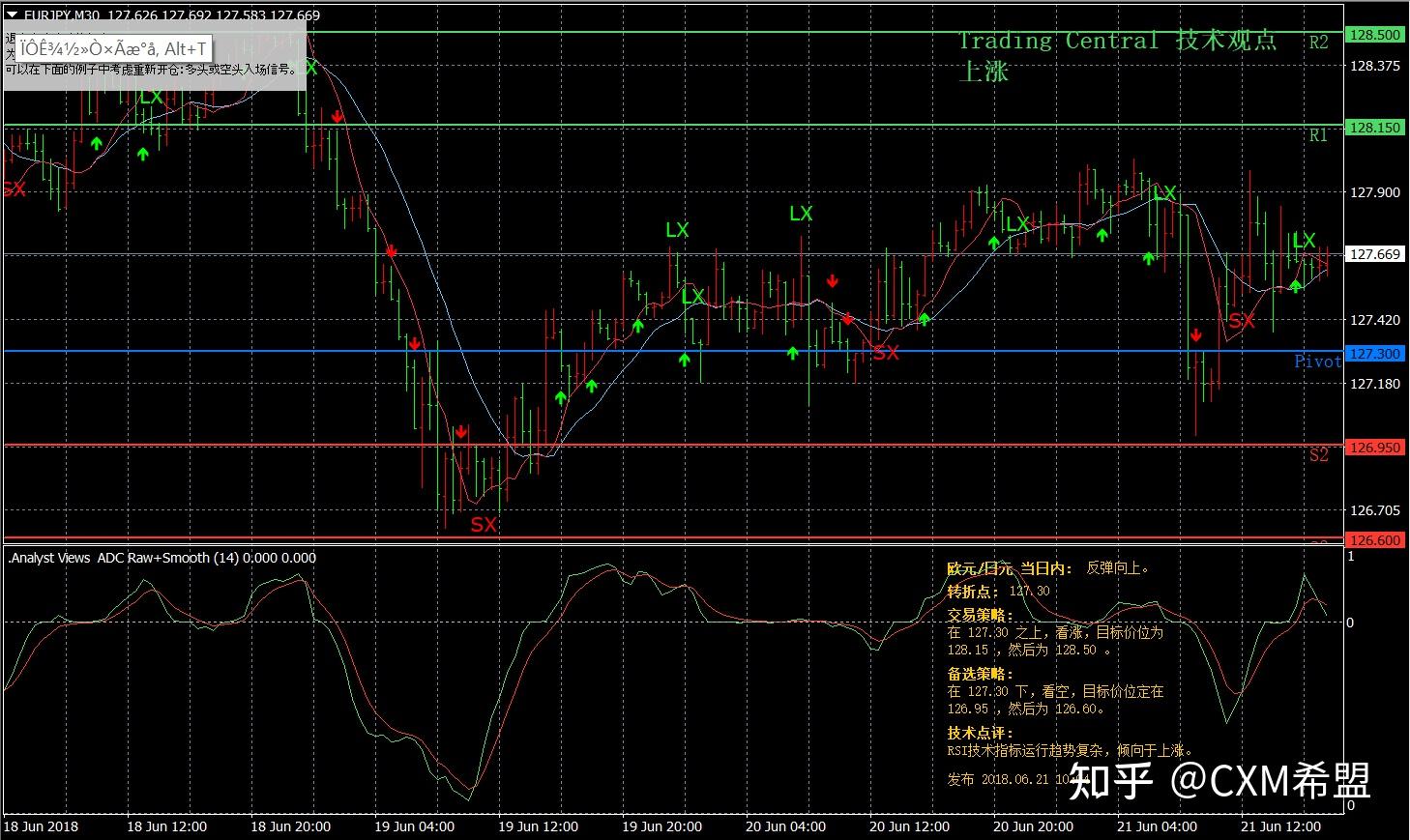
Task: Click the triangle arrow before EURJPY,M30 title
Action: [x=12, y=14]
